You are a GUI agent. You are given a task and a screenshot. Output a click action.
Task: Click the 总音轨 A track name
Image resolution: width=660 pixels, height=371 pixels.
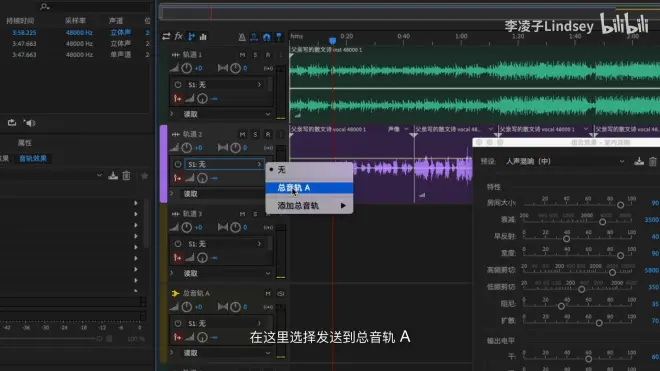point(196,293)
